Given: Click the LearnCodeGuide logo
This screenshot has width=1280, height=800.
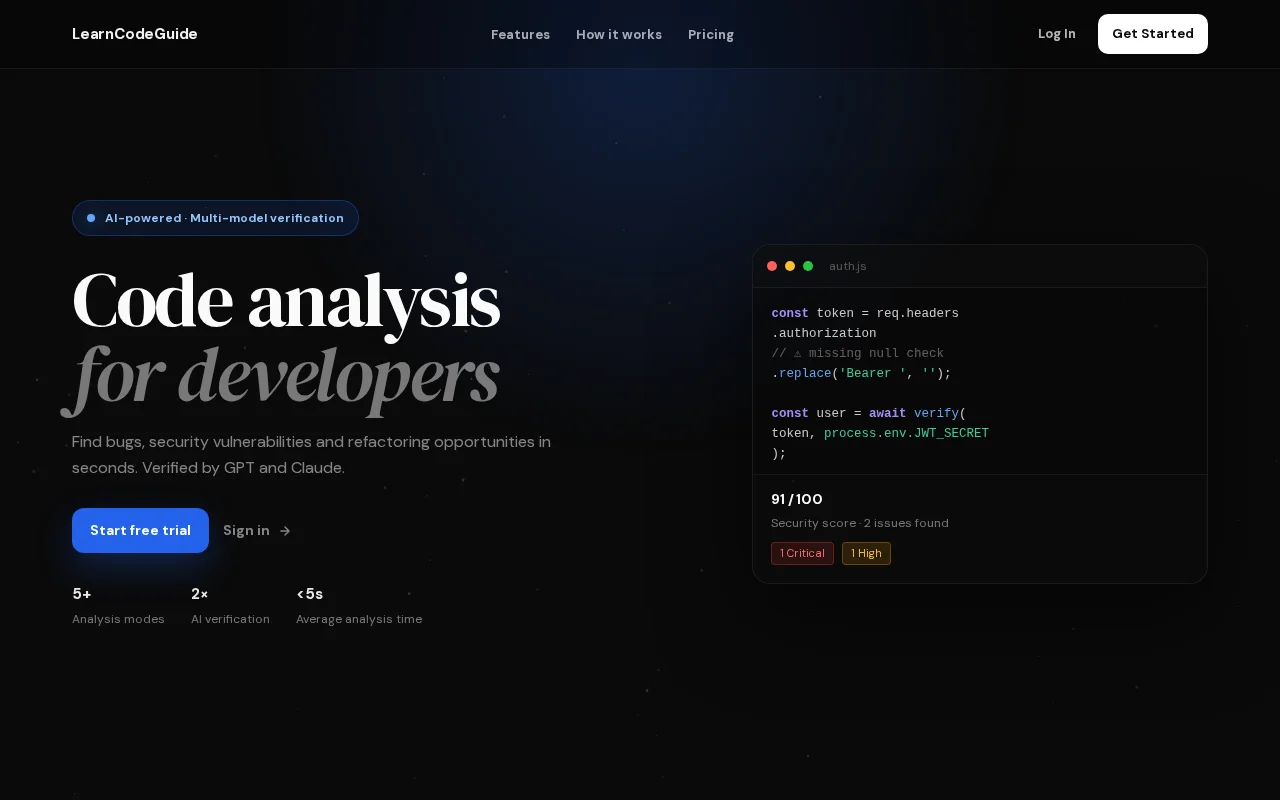Looking at the screenshot, I should (135, 34).
